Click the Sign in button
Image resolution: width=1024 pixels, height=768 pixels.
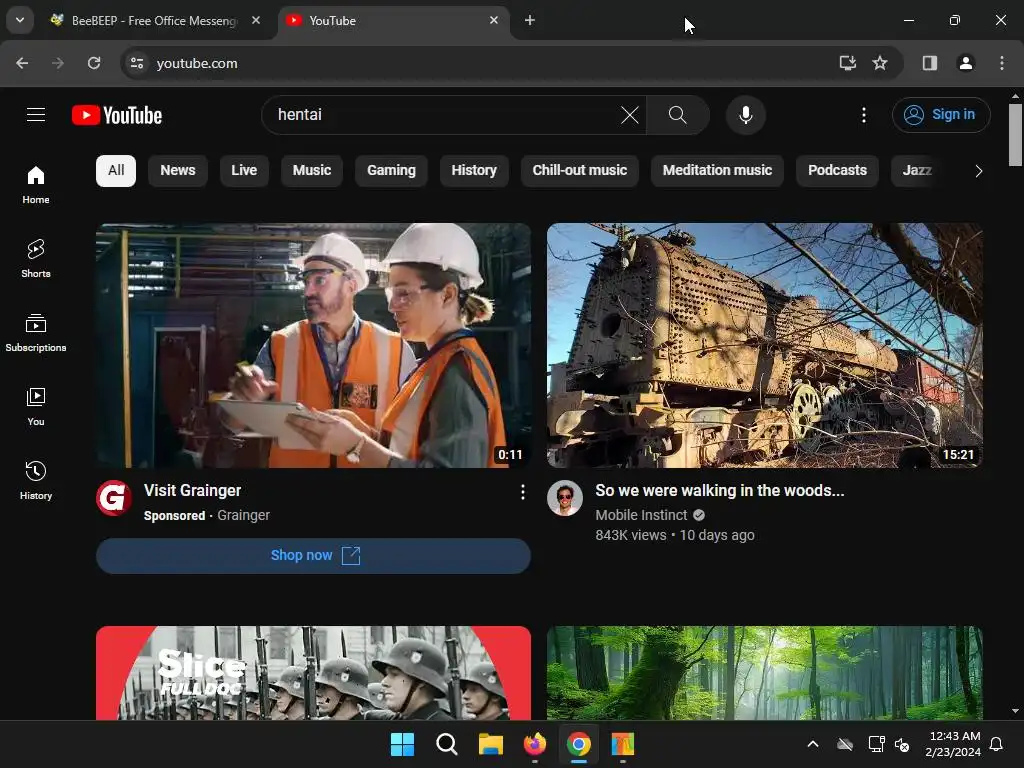(x=941, y=115)
